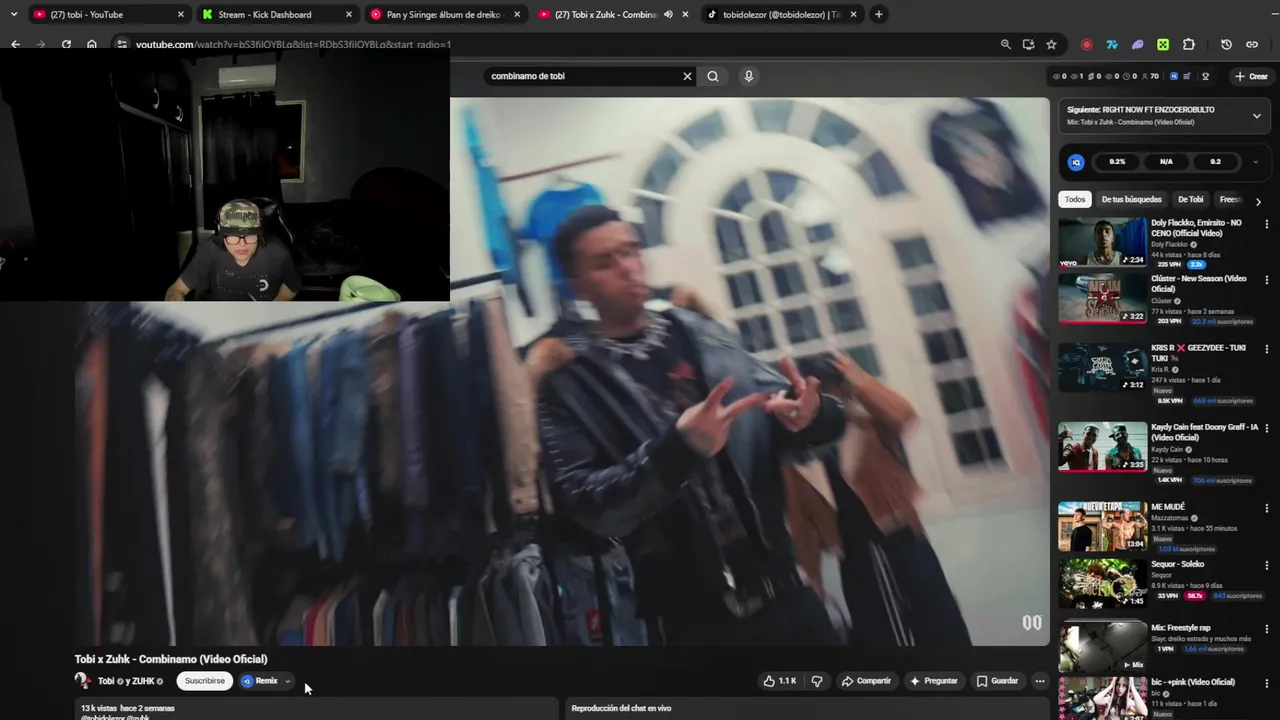Select the De tus búsquedas chip
Screen dimensions: 1280x720
[1132, 199]
